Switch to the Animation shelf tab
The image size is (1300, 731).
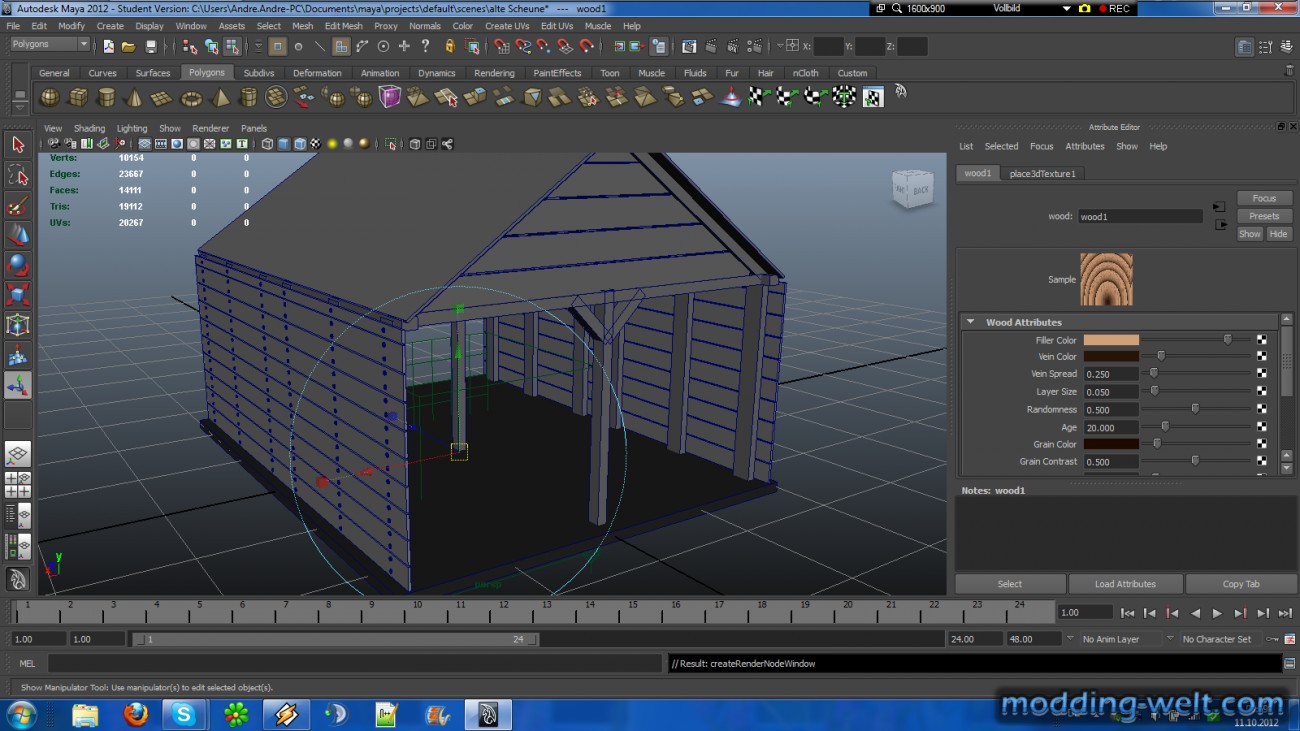(380, 73)
